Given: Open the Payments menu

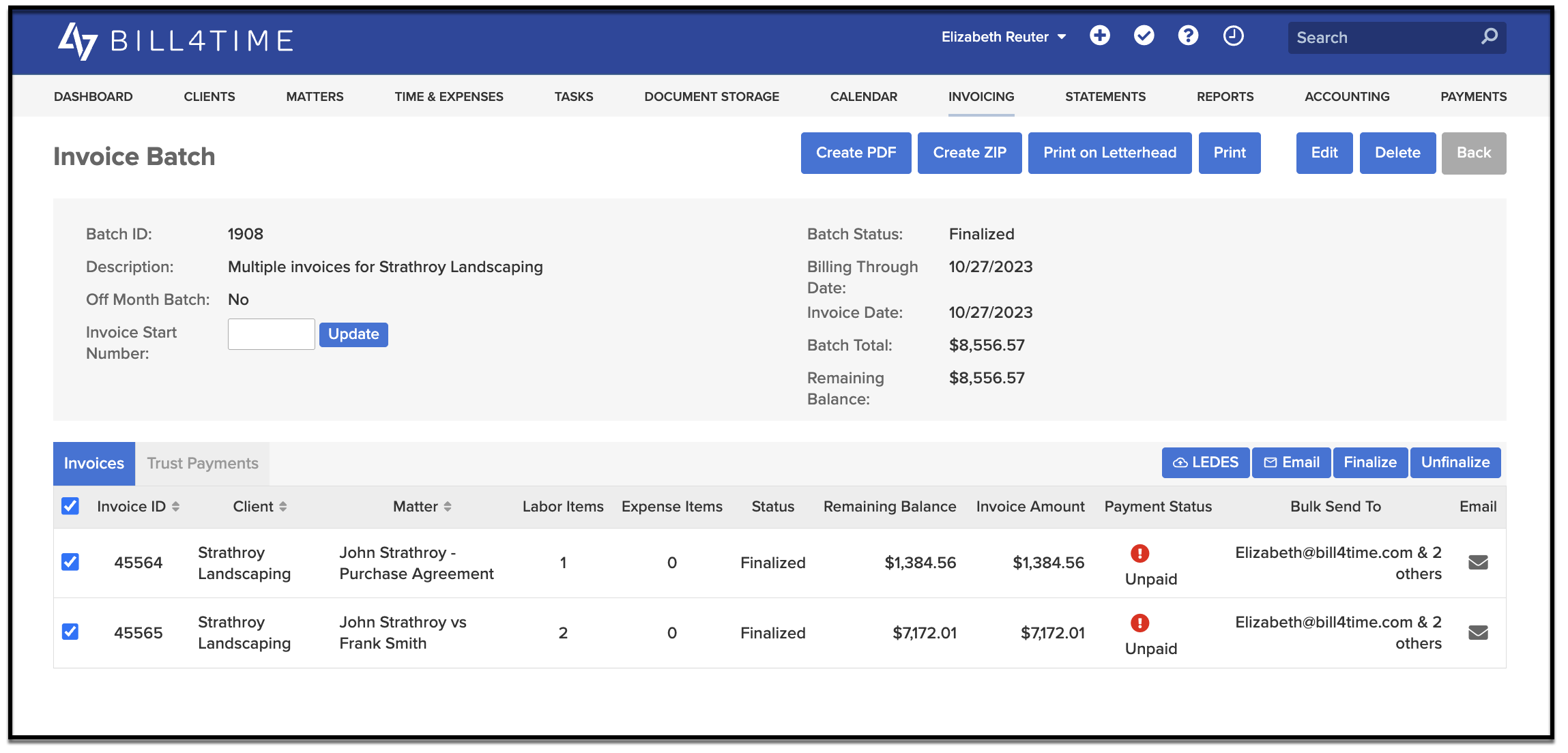Looking at the screenshot, I should click(1474, 97).
